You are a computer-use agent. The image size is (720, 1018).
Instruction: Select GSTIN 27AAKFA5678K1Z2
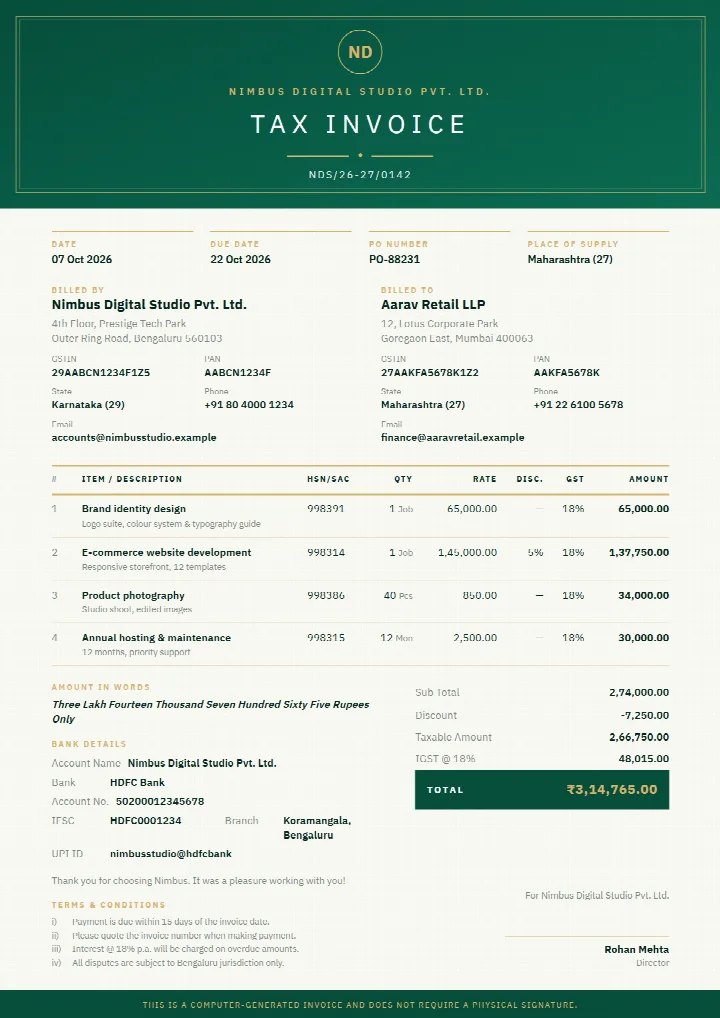tap(430, 373)
